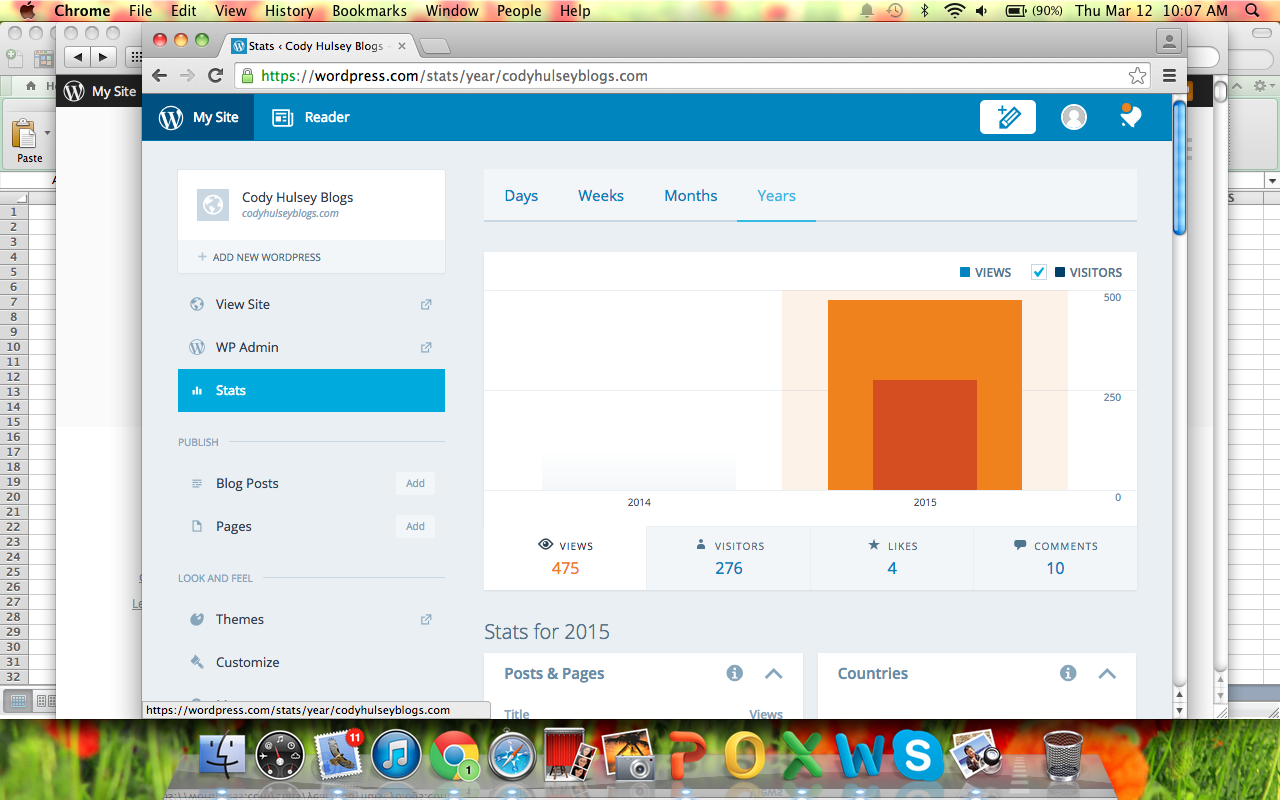Click the Posts & Pages info icon

click(734, 673)
